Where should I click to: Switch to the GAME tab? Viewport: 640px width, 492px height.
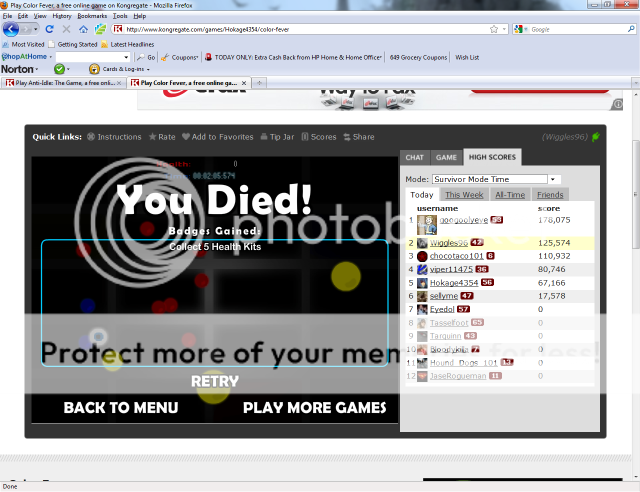tap(446, 157)
